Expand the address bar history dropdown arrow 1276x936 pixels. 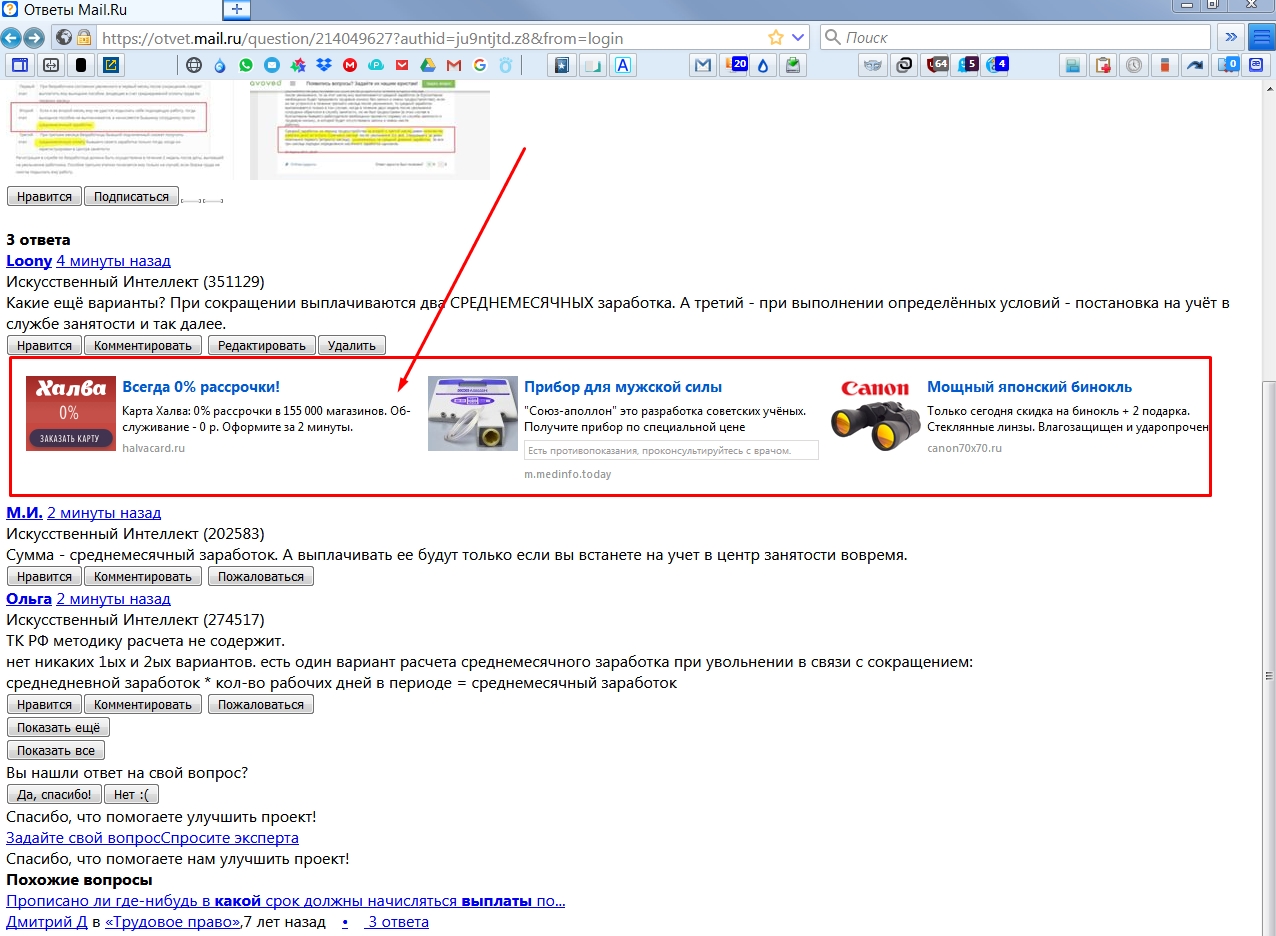click(798, 38)
